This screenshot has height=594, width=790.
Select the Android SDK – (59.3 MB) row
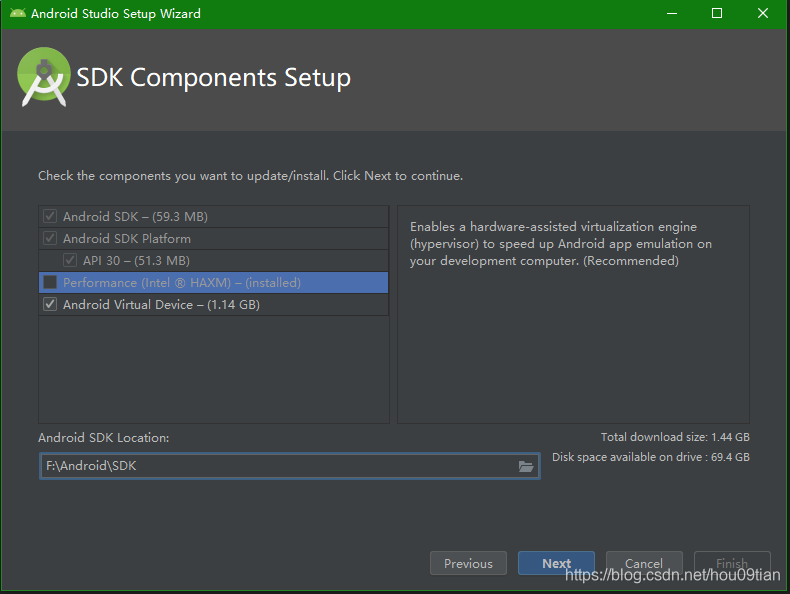point(214,217)
